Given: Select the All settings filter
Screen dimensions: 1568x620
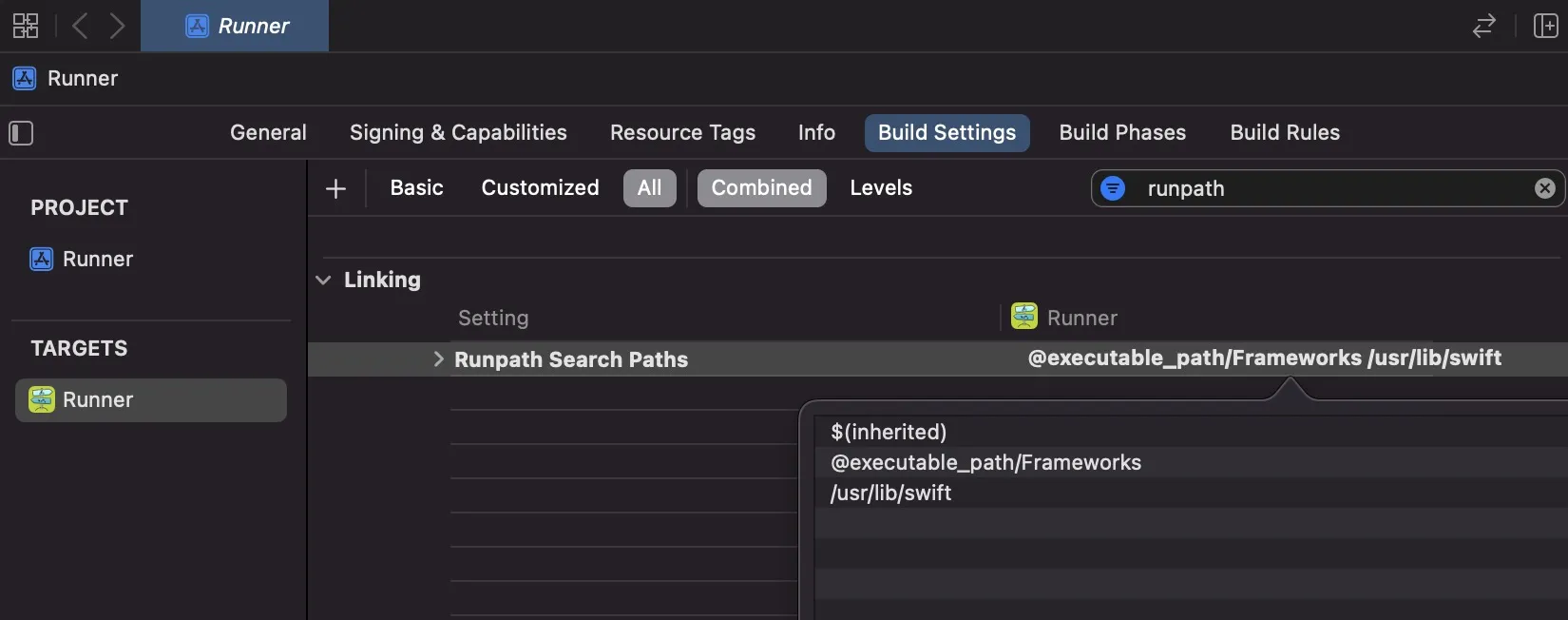Looking at the screenshot, I should 649,188.
